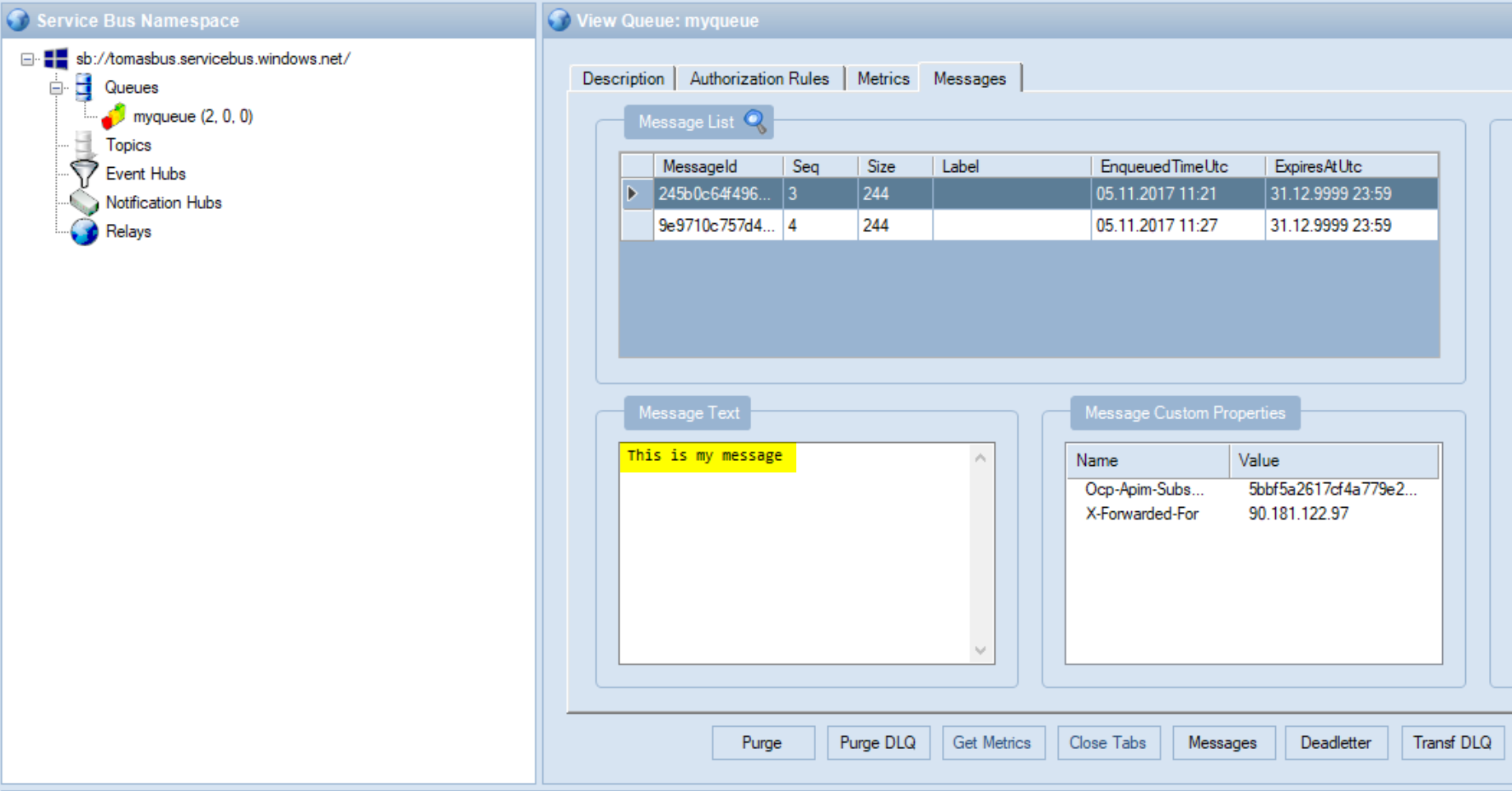Click the Get Metrics button
Image resolution: width=1512 pixels, height=791 pixels.
[x=992, y=742]
